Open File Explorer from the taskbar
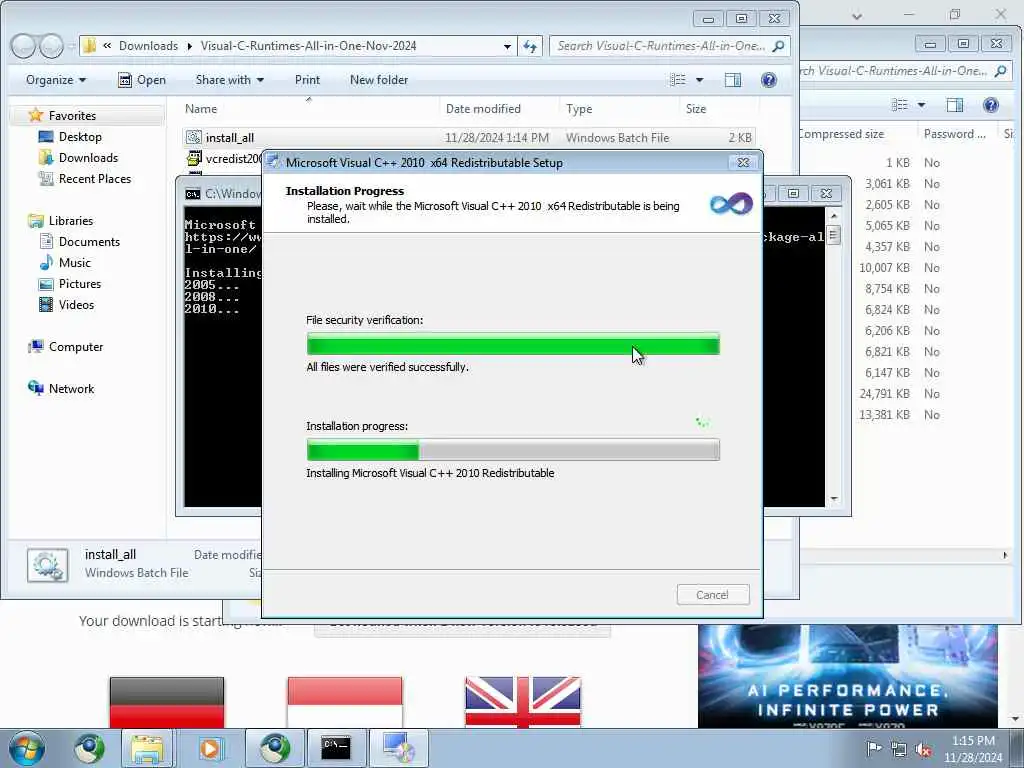The height and width of the screenshot is (768, 1024). [148, 748]
